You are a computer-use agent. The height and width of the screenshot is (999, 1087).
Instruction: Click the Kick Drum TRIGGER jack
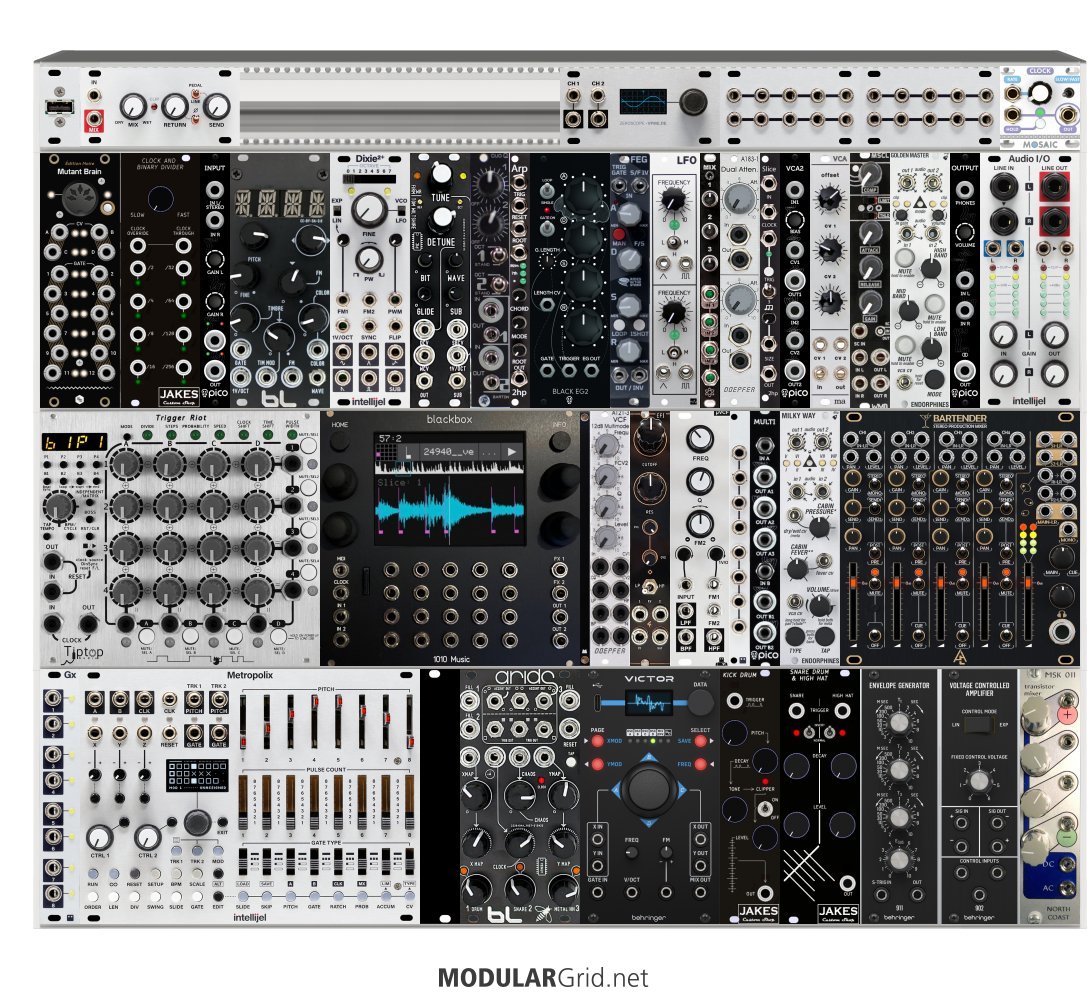click(734, 700)
